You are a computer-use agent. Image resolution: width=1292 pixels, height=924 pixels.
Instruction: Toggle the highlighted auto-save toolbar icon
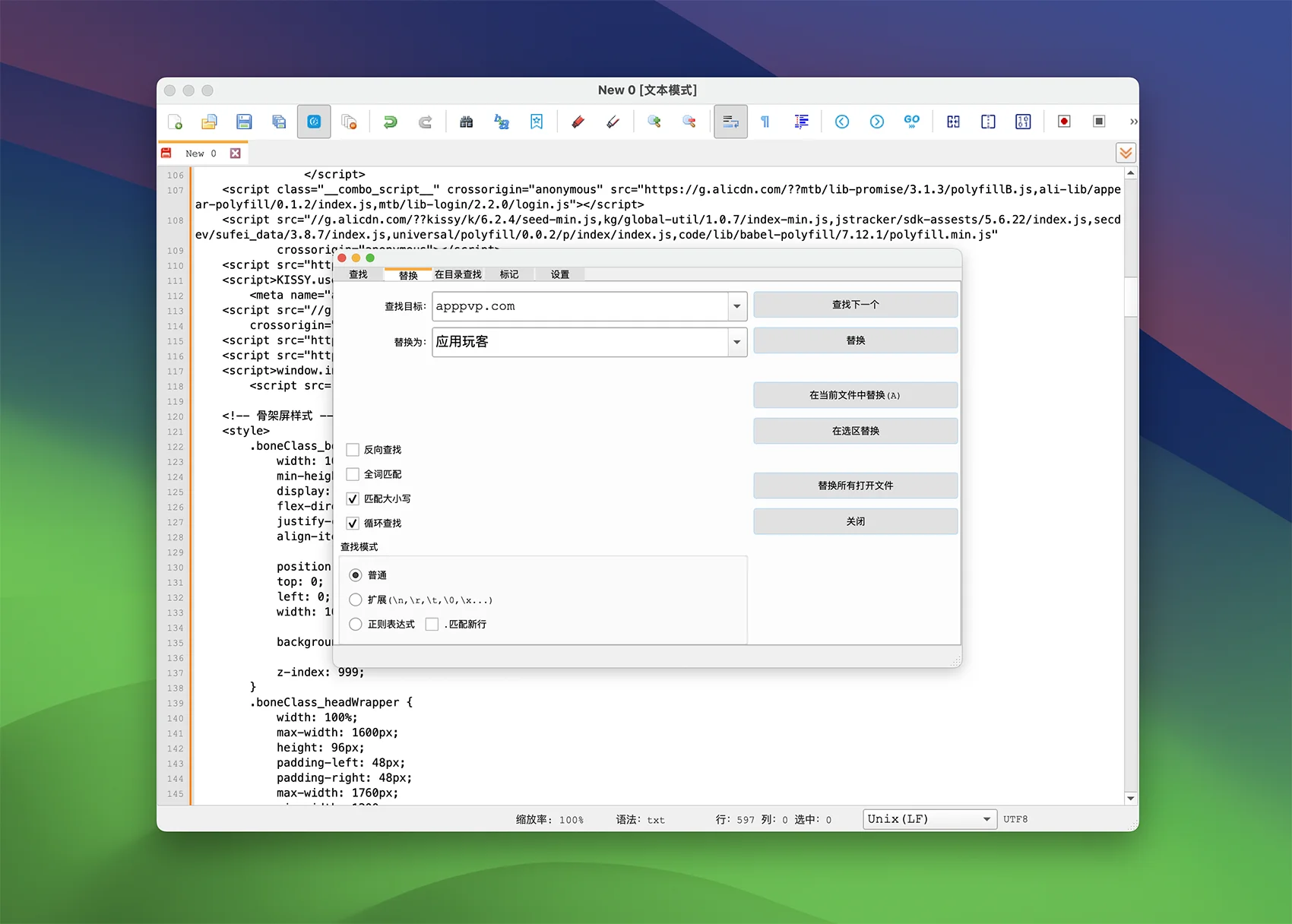(x=314, y=122)
